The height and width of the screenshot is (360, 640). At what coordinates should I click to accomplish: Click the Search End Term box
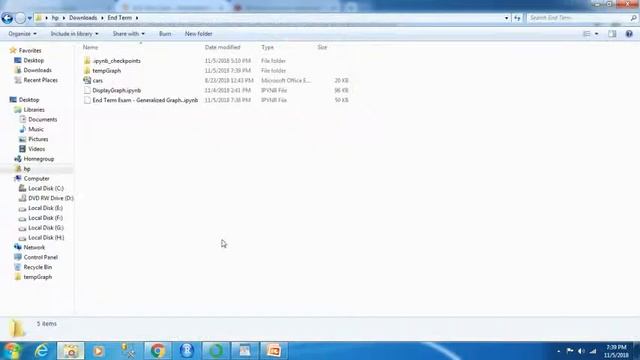(578, 18)
